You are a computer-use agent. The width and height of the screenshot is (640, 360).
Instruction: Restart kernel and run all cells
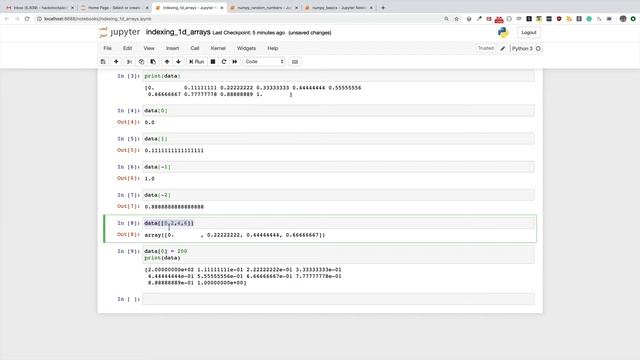235,62
